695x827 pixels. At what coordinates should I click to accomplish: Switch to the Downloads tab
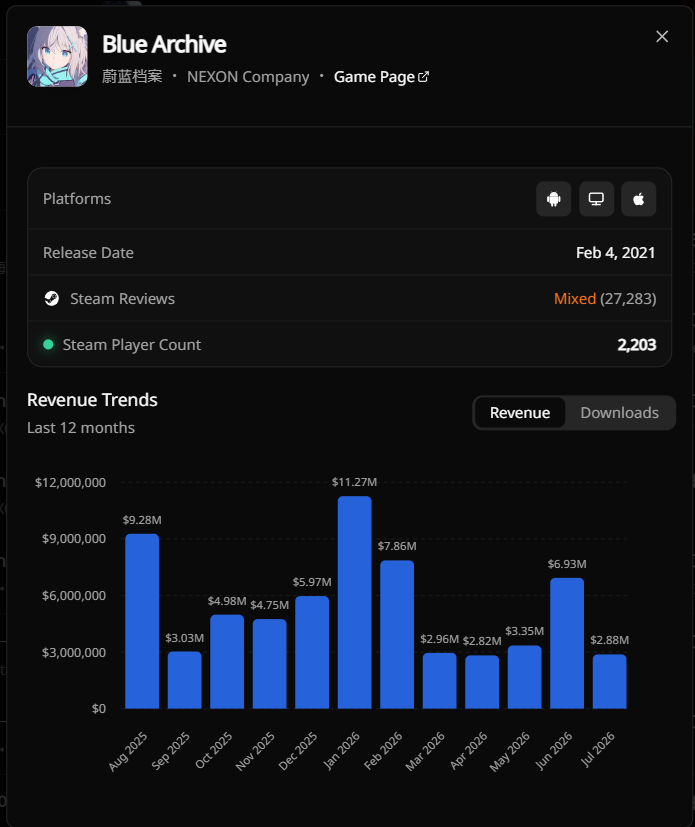[x=620, y=412]
